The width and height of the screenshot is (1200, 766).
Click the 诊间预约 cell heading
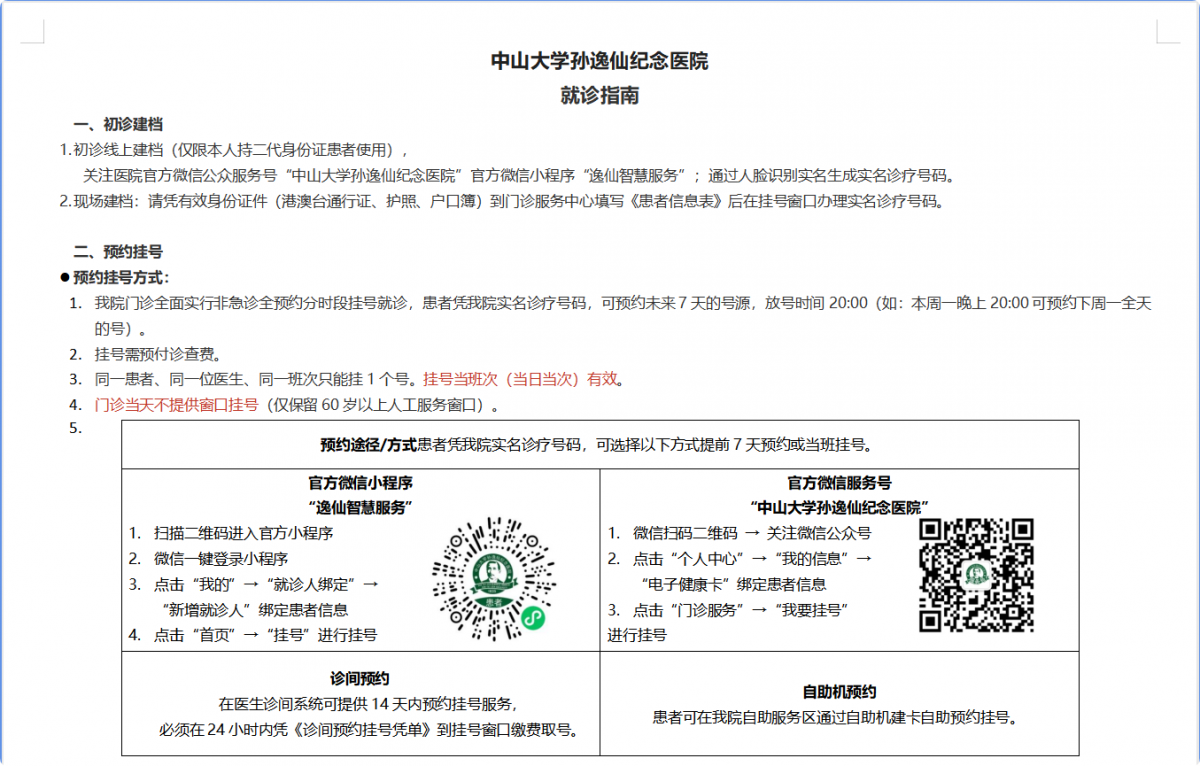[360, 679]
